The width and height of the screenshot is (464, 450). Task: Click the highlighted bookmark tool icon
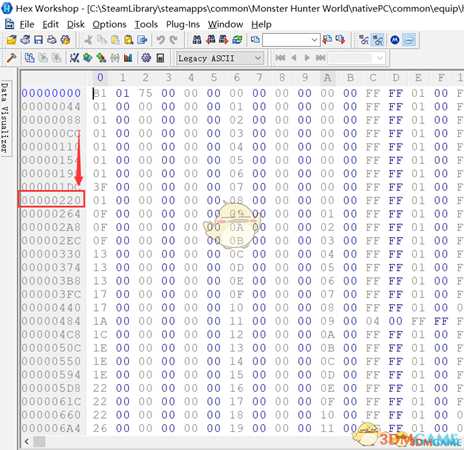click(378, 40)
